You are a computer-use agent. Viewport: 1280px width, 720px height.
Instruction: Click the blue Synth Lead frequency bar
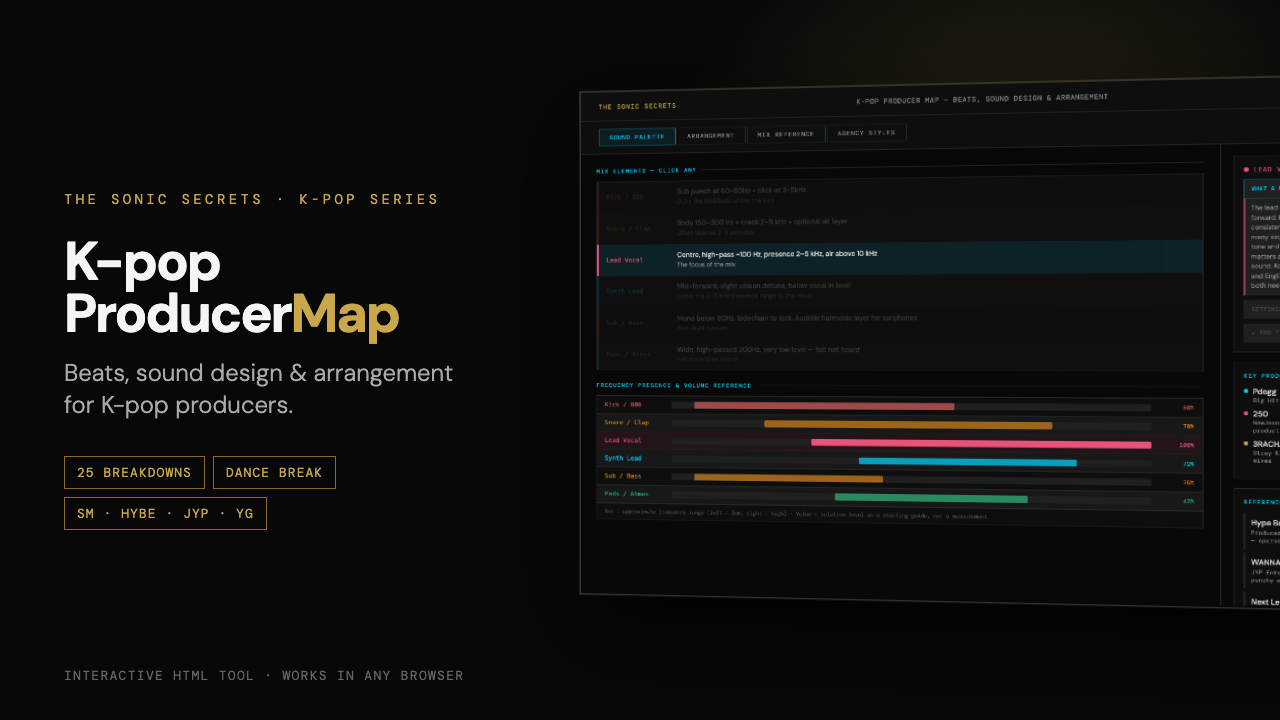point(968,462)
